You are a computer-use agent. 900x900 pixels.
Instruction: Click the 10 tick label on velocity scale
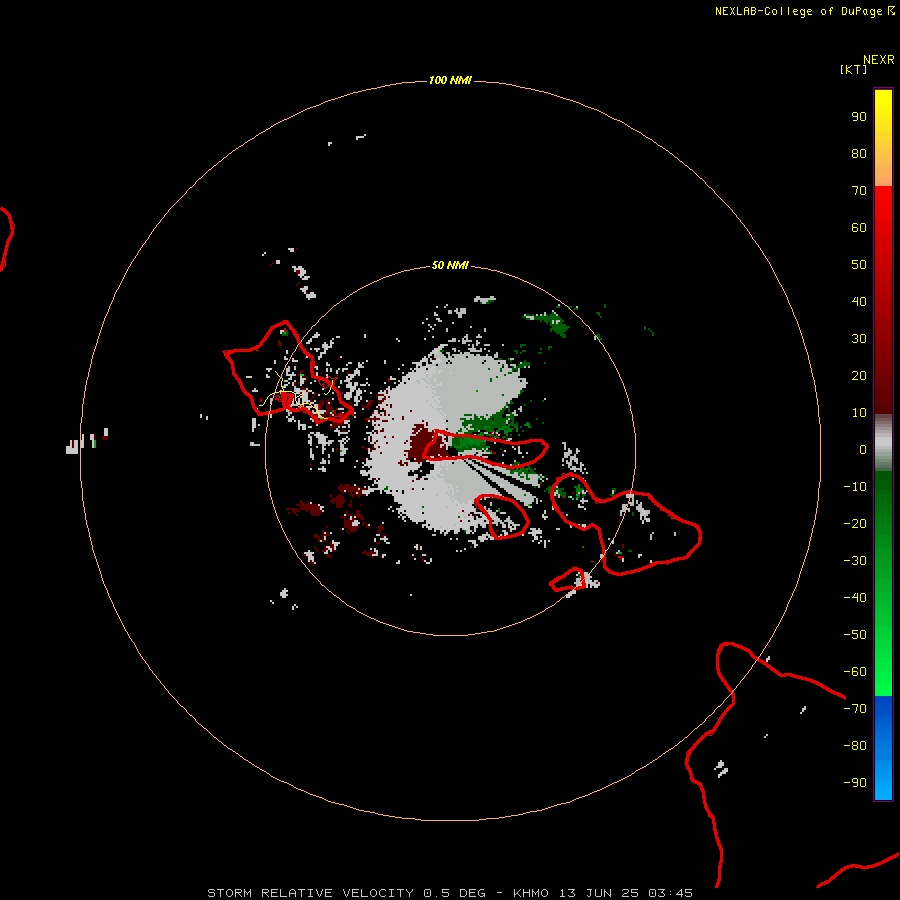(x=859, y=413)
